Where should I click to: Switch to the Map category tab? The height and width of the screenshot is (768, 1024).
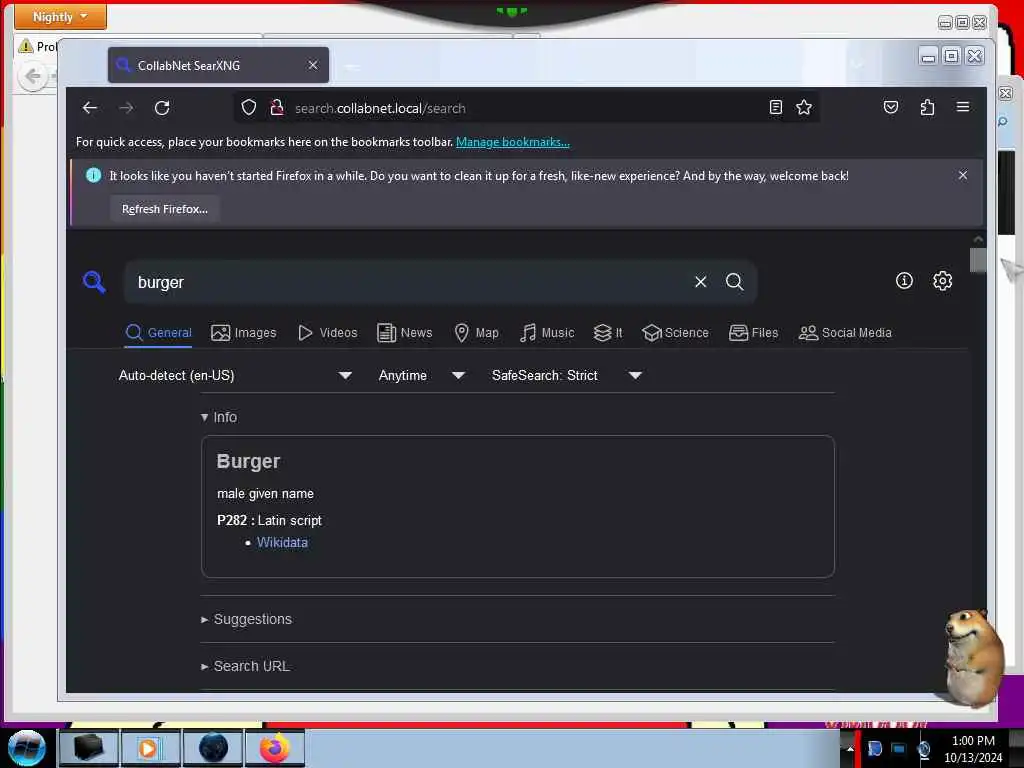pyautogui.click(x=477, y=332)
